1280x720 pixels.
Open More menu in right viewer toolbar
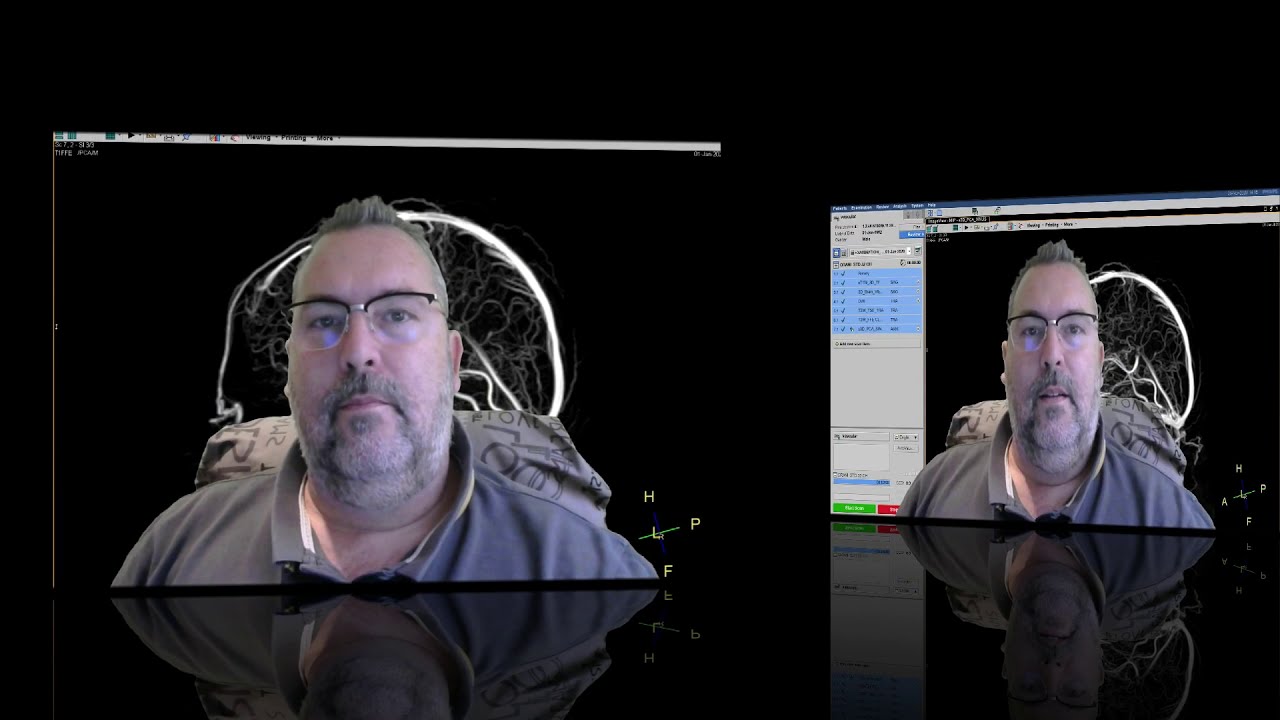[x=1068, y=224]
